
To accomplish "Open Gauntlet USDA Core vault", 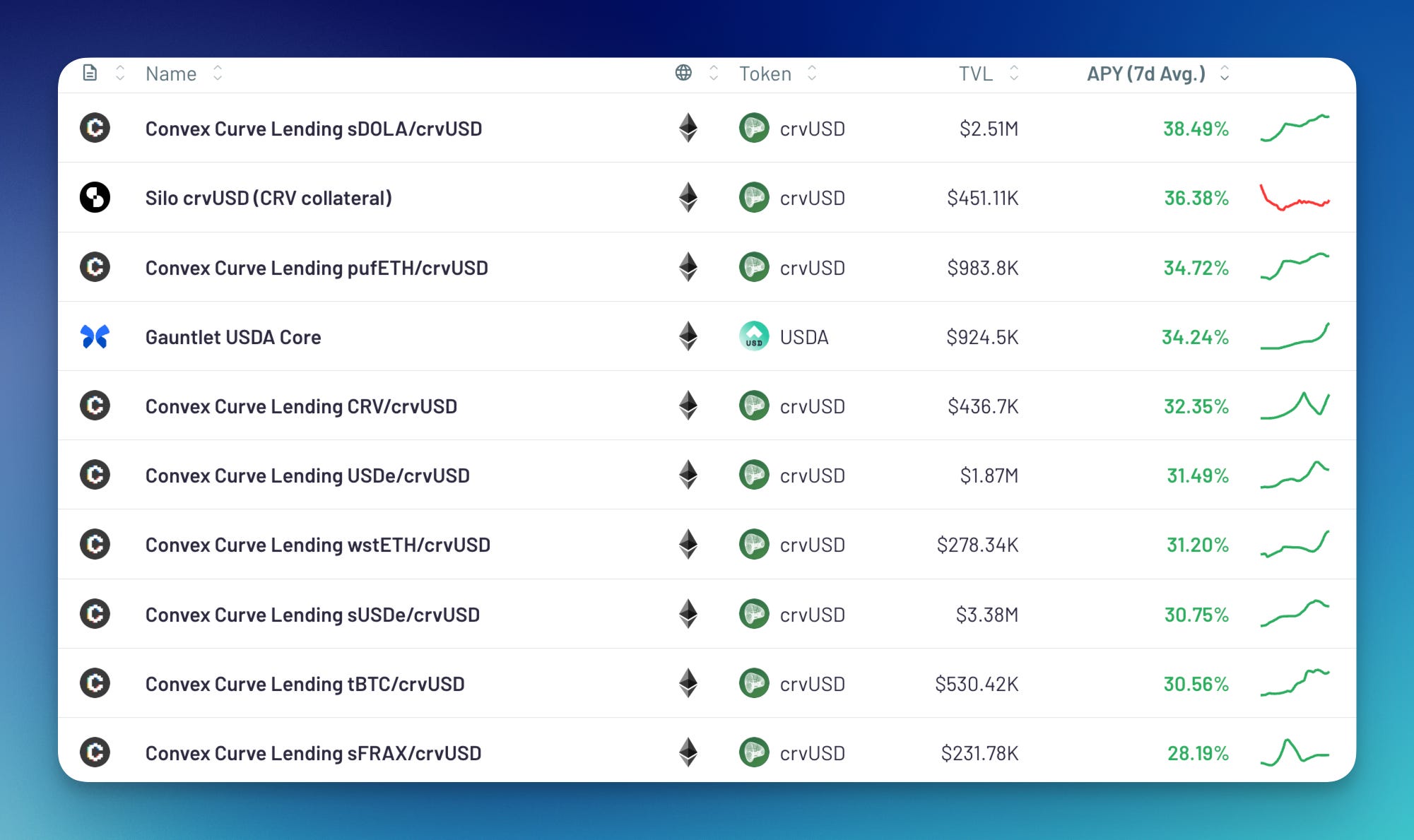I will click(233, 337).
